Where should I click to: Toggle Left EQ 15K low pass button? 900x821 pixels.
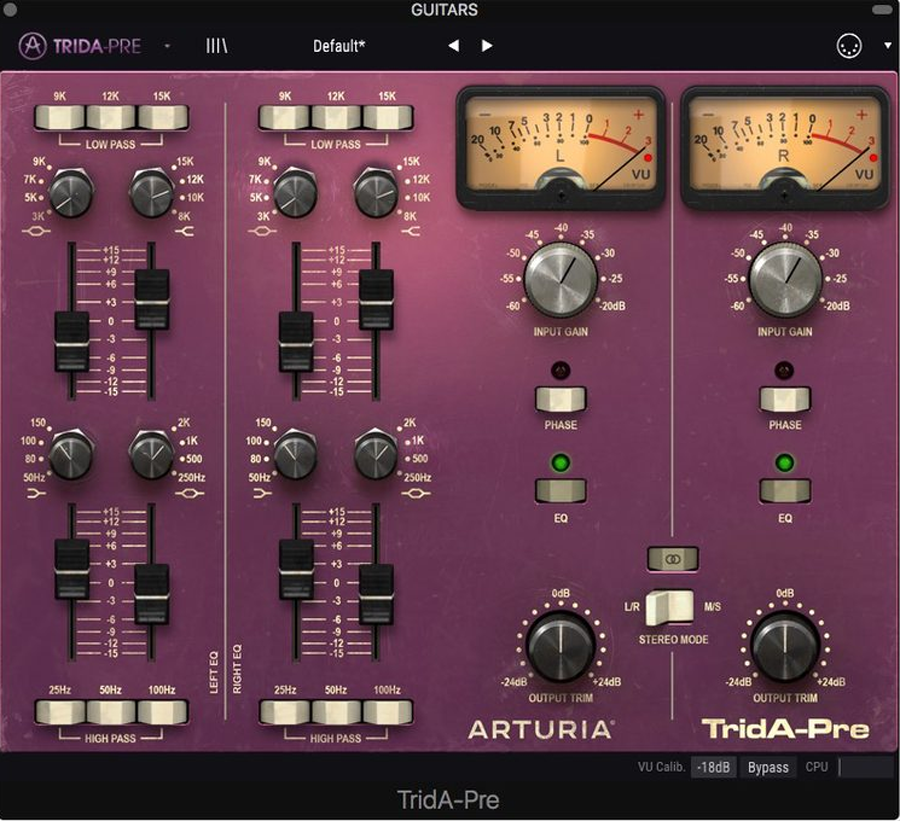point(162,118)
